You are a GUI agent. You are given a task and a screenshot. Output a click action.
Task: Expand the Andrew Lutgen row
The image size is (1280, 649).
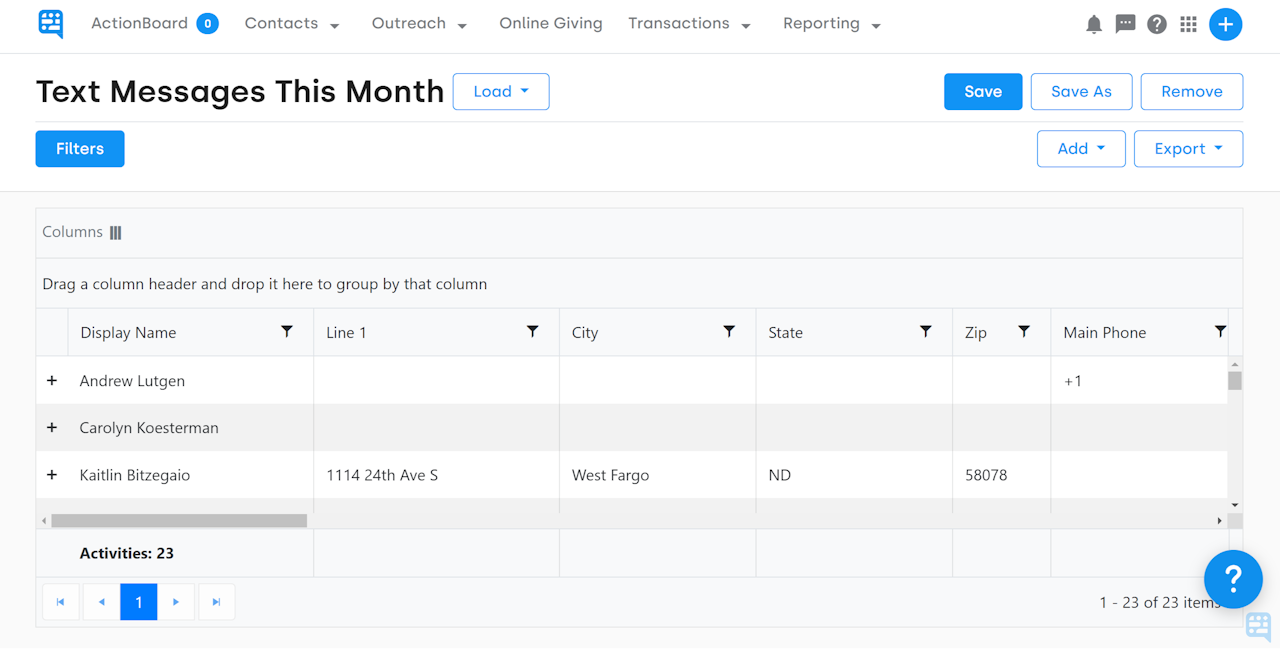pos(52,381)
